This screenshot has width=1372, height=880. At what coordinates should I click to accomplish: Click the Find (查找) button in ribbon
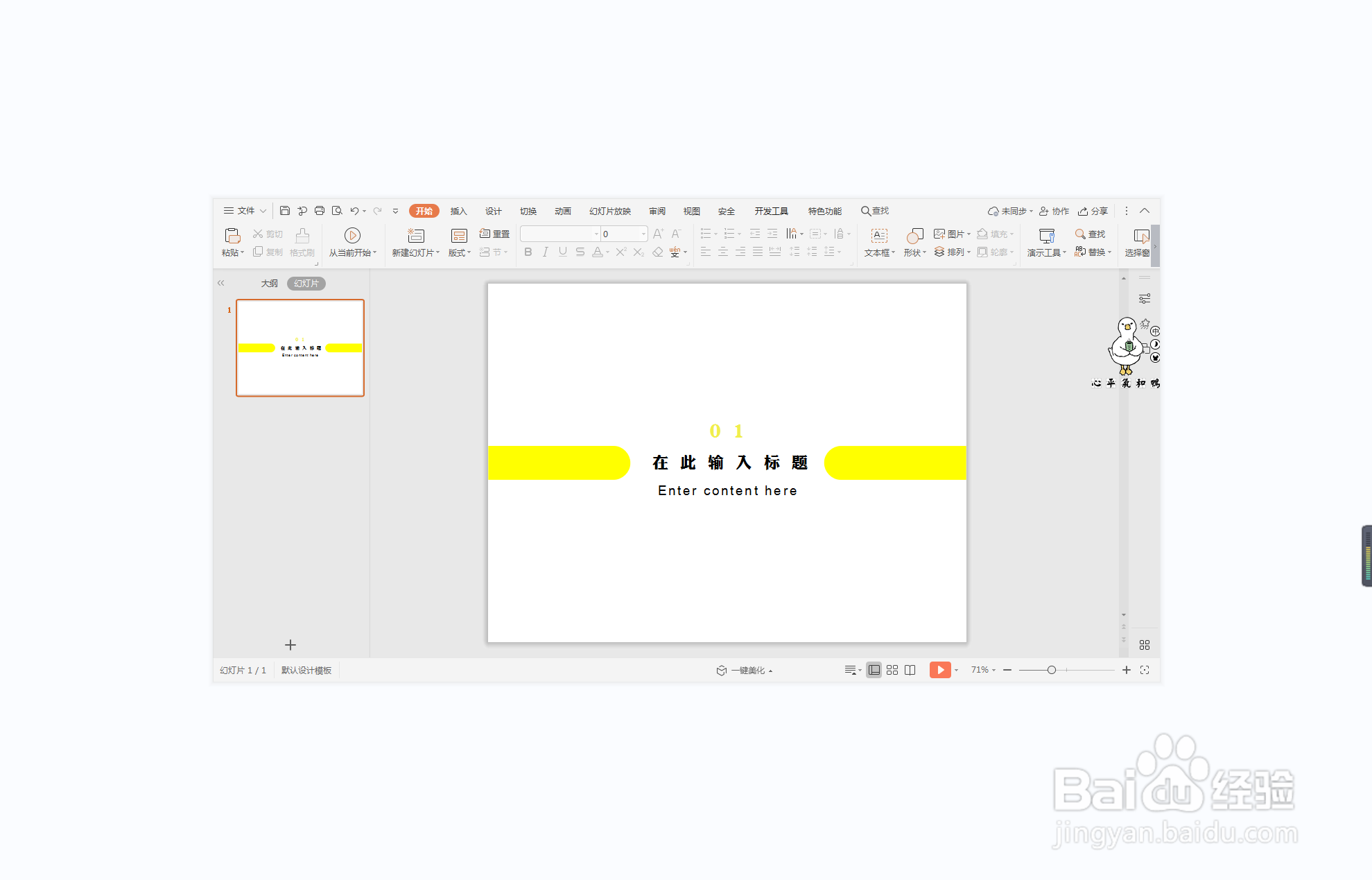coord(1090,234)
